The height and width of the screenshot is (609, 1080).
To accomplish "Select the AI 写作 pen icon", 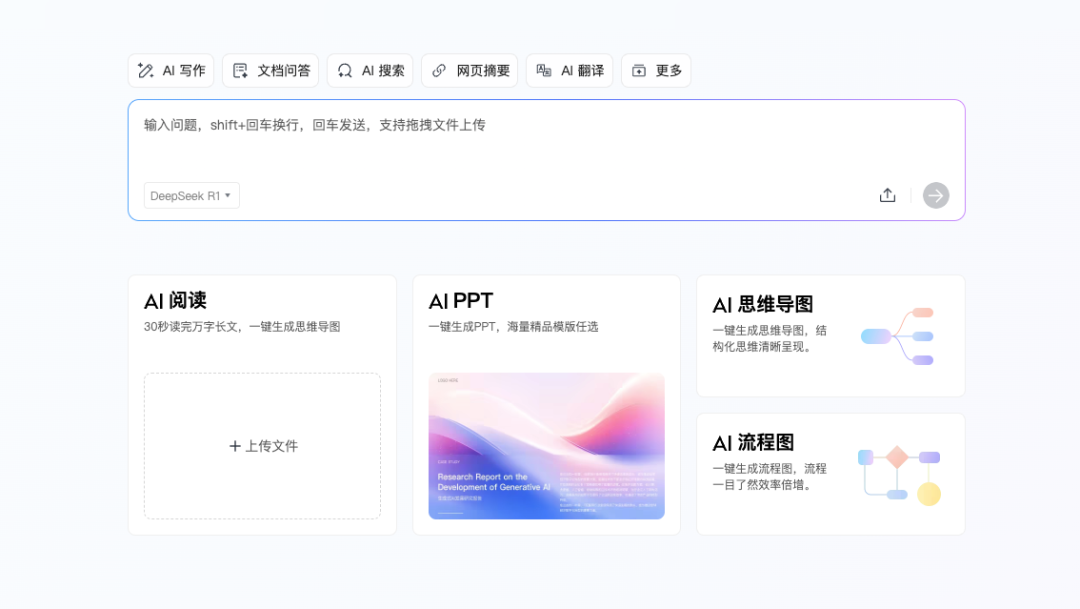I will pyautogui.click(x=144, y=70).
